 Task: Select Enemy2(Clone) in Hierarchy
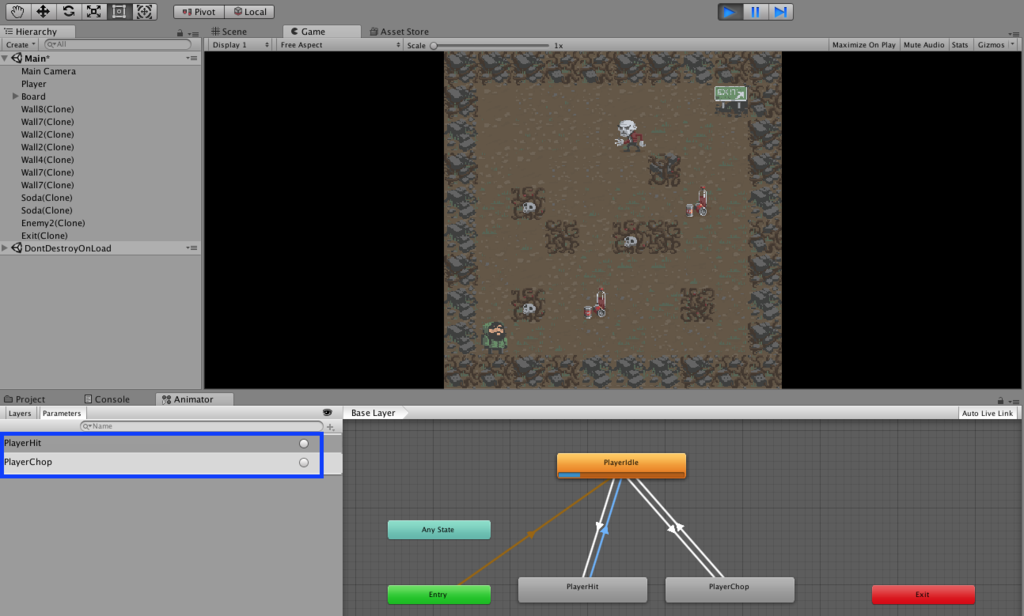click(53, 223)
